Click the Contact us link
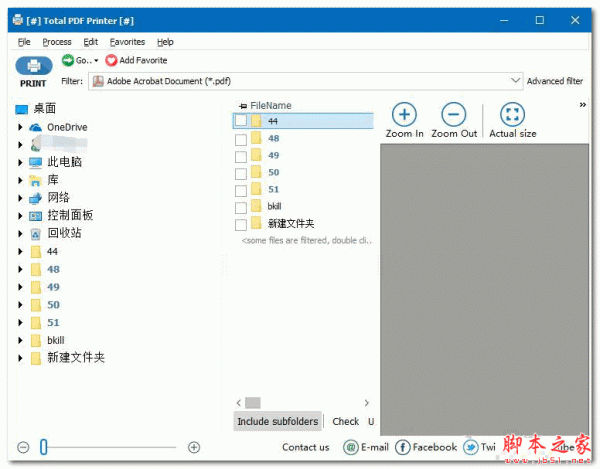600x469 pixels. pyautogui.click(x=305, y=447)
